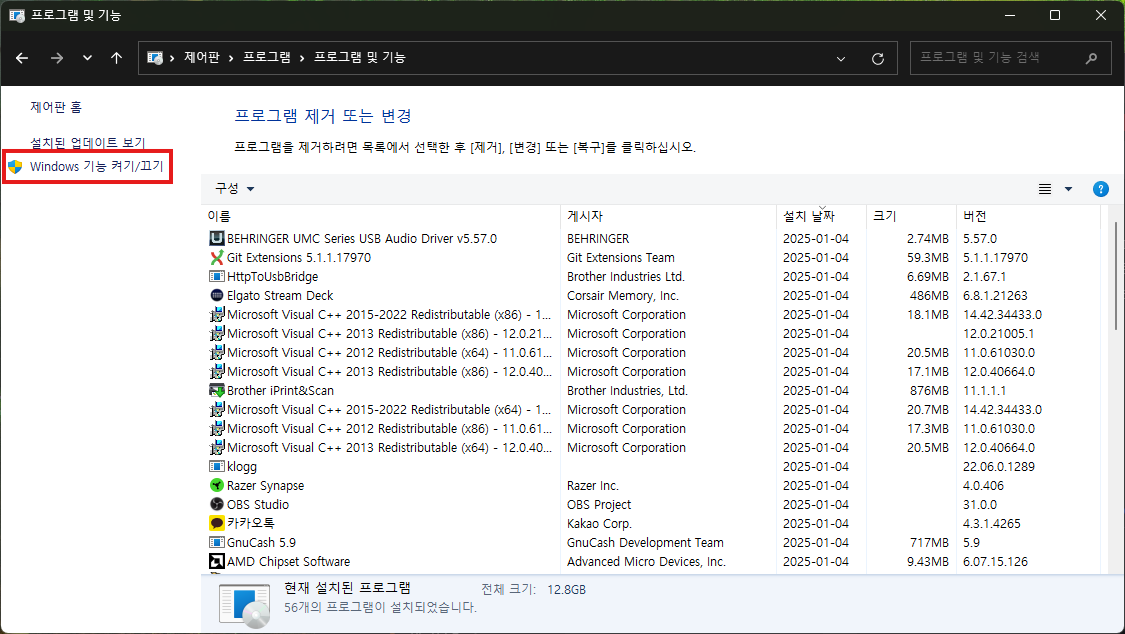Open the 프로그램 breadcrumb

coord(266,57)
